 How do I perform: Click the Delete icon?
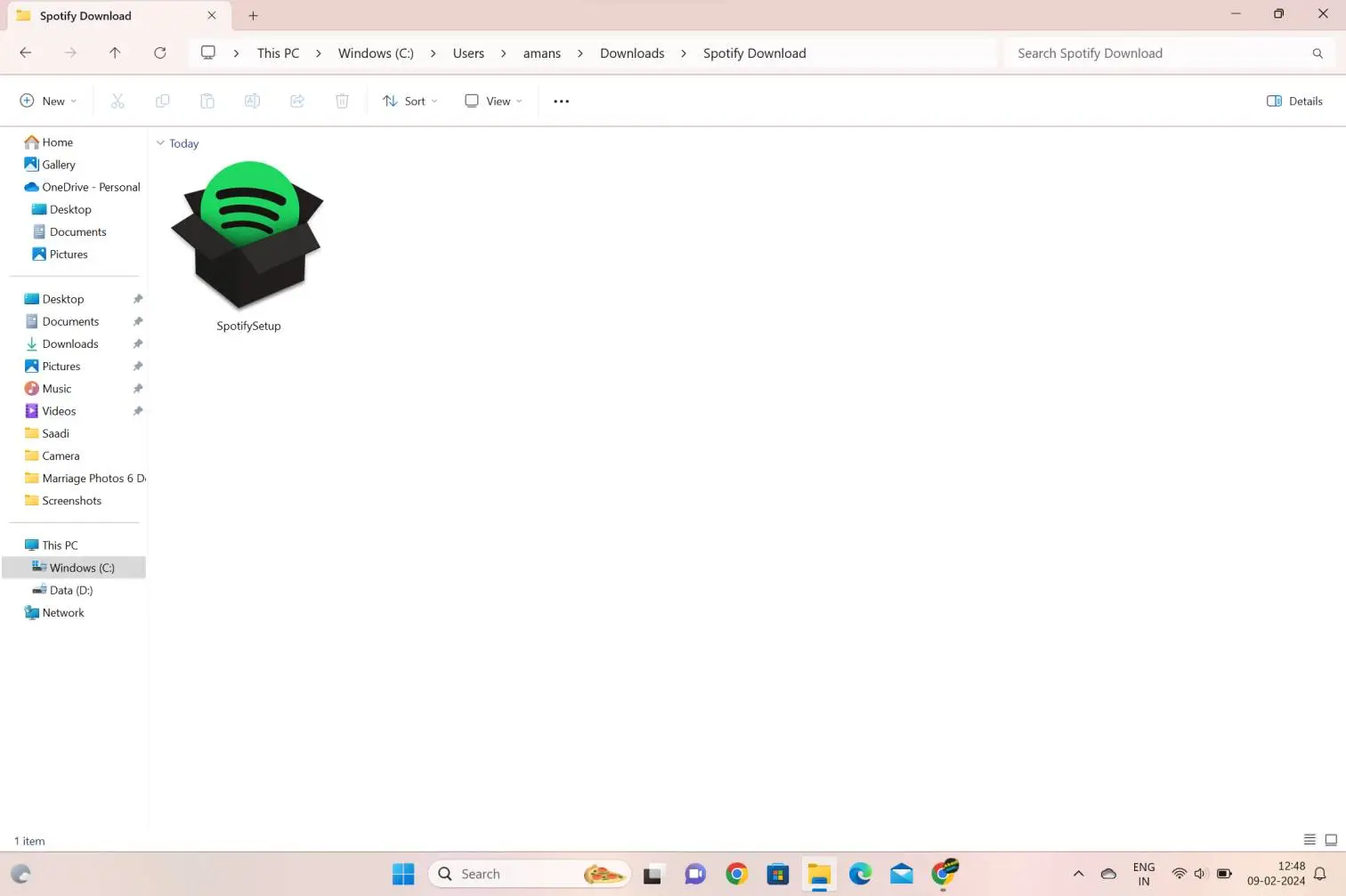342,101
